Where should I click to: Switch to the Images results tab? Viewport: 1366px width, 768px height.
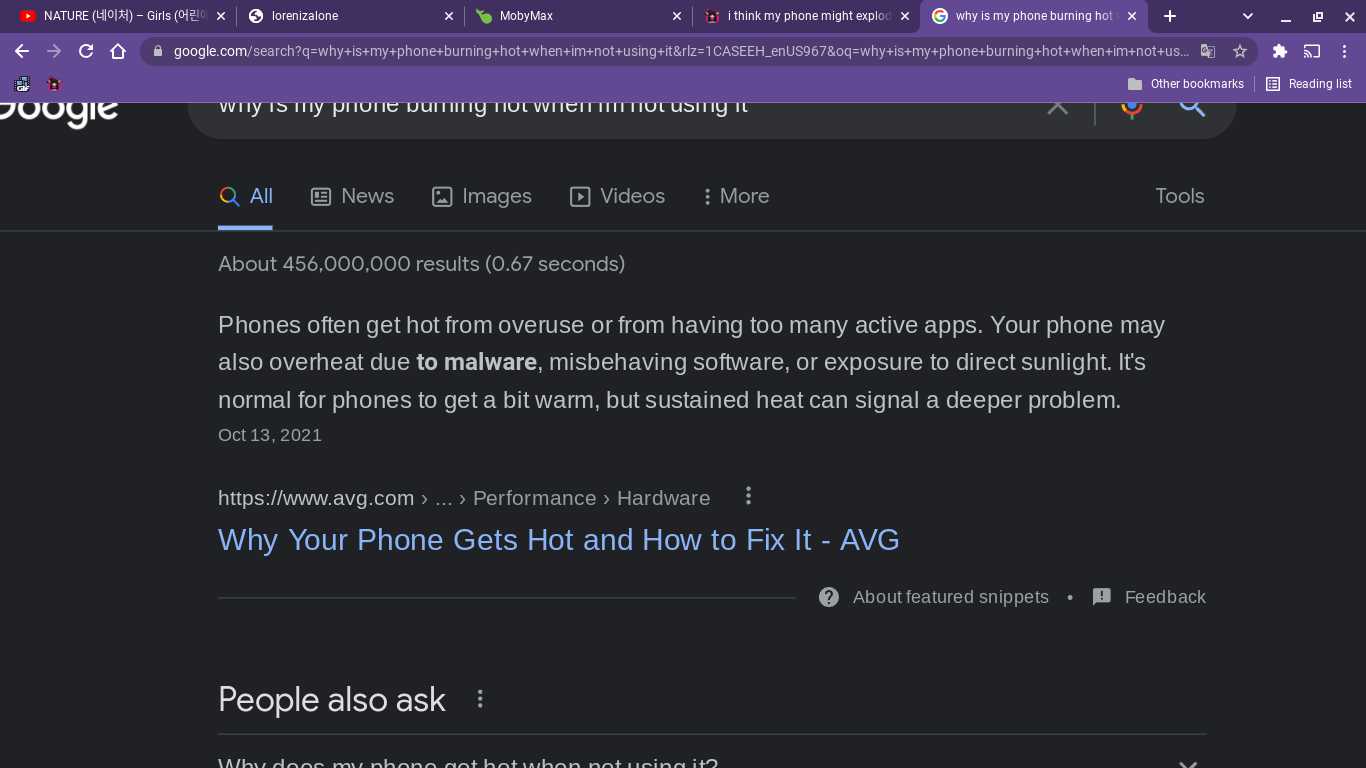481,196
